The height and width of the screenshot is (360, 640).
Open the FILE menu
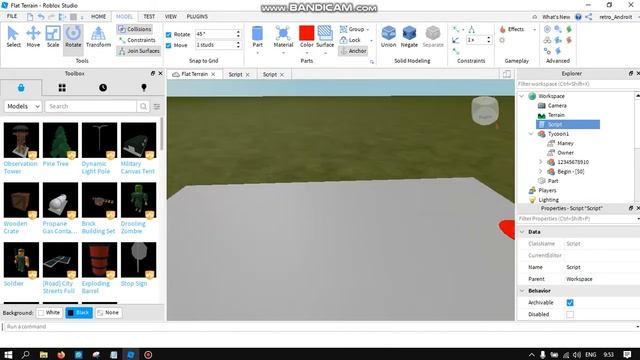12,16
